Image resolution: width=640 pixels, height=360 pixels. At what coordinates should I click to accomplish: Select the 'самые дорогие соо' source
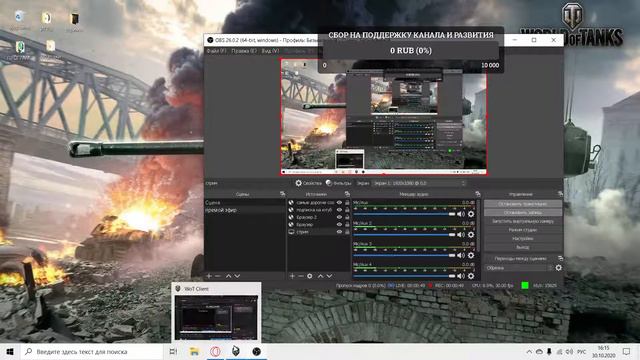(315, 202)
